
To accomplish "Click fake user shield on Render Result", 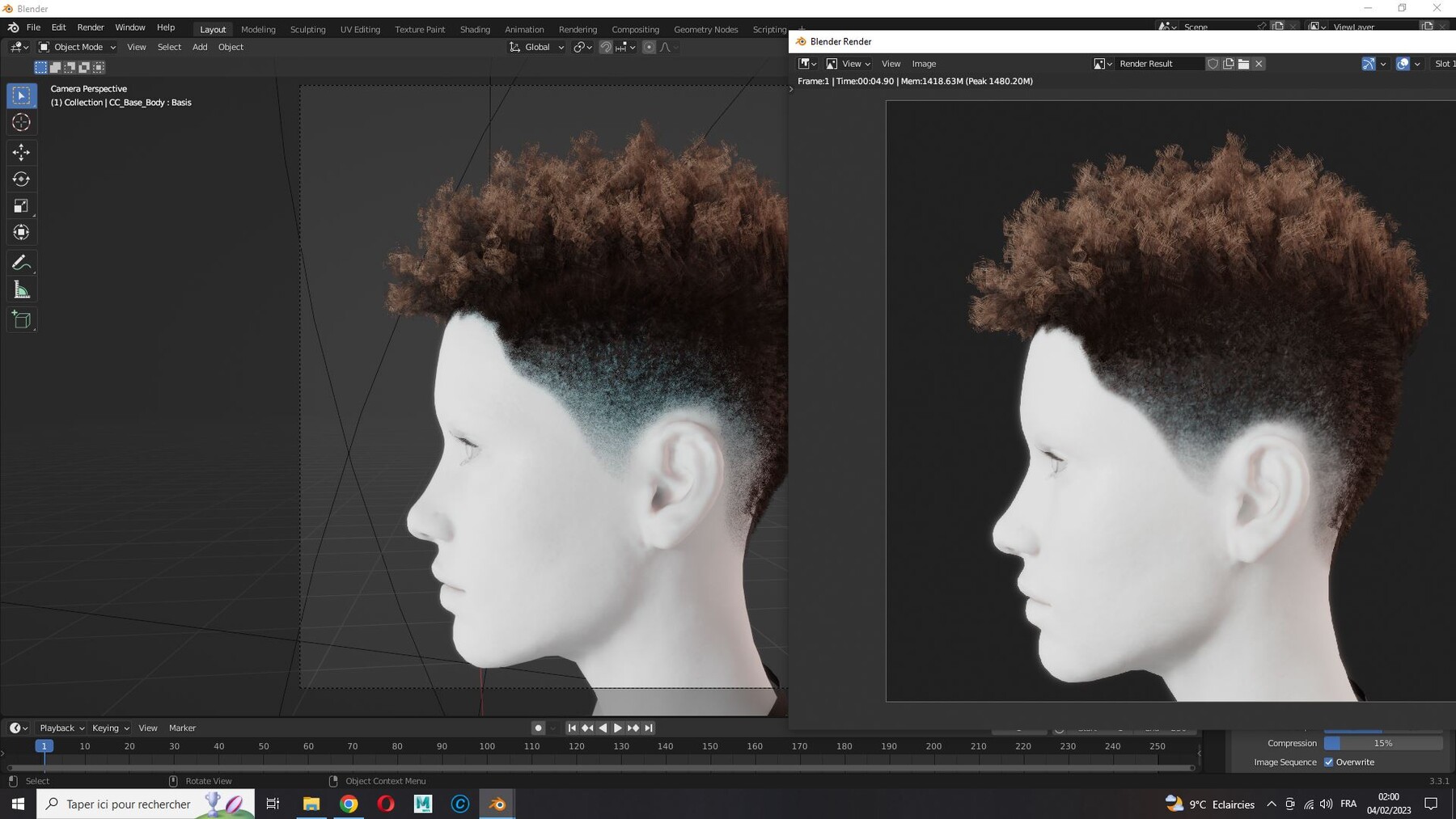I will 1213,64.
